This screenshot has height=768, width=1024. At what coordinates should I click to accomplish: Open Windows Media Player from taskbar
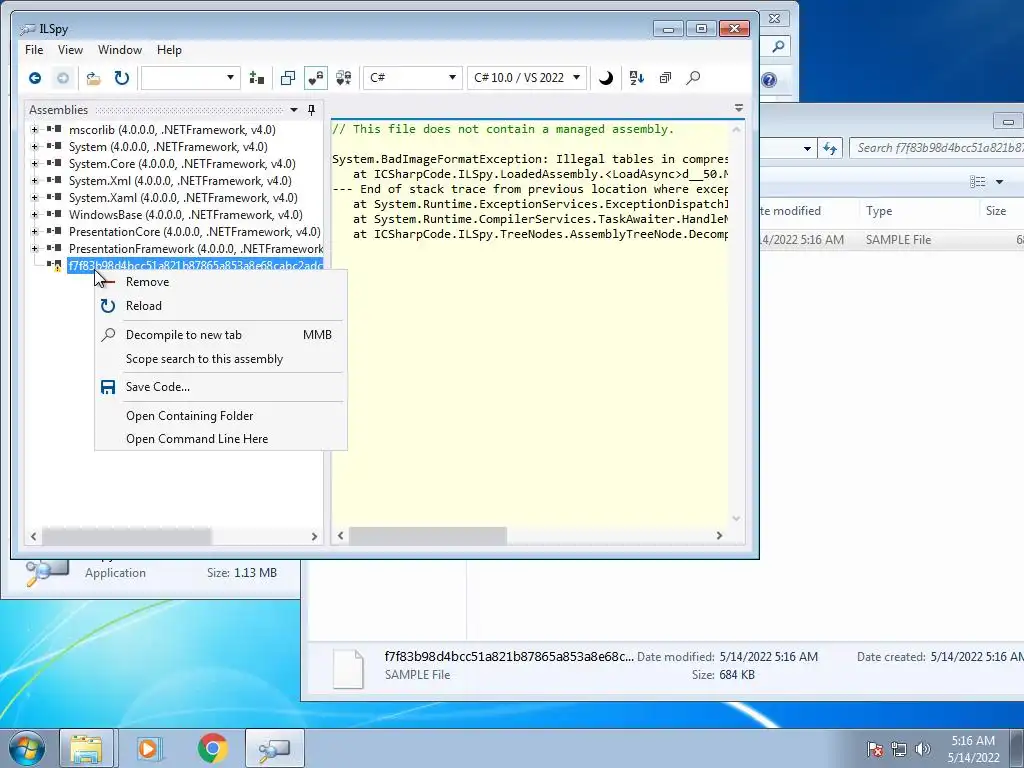(148, 748)
